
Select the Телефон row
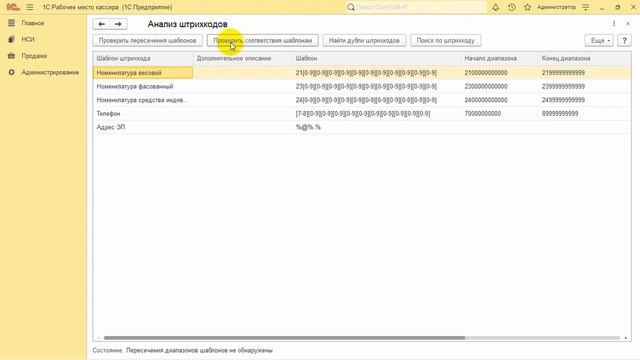pyautogui.click(x=362, y=113)
